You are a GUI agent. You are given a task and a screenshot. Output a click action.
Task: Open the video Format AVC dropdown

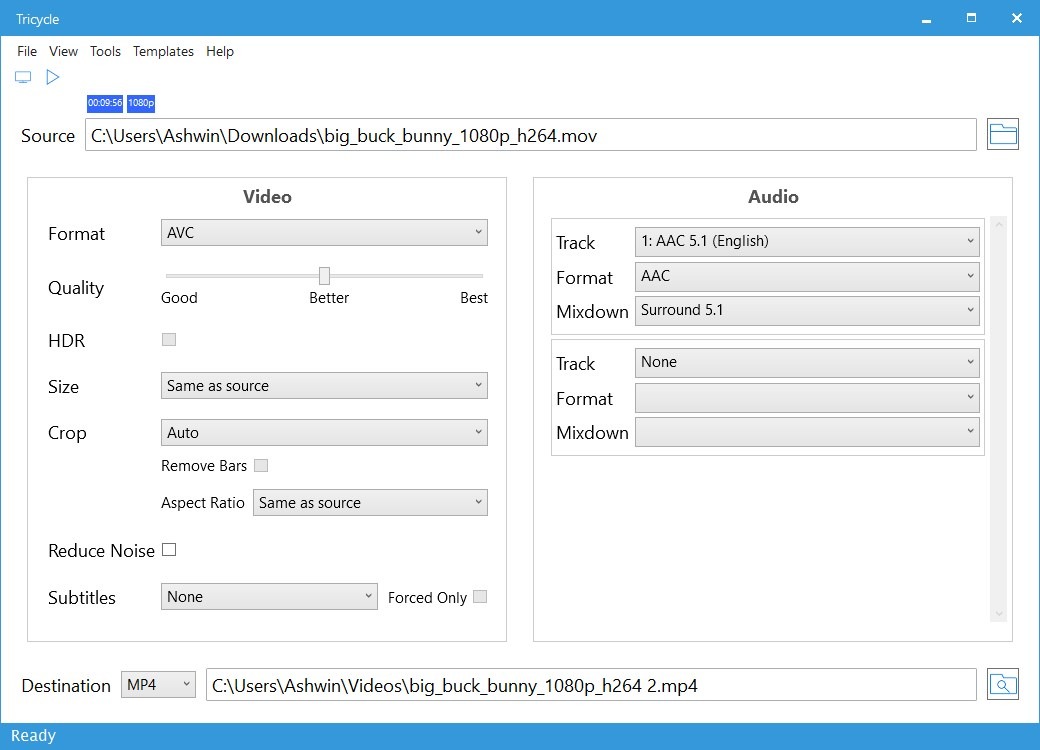(x=324, y=233)
